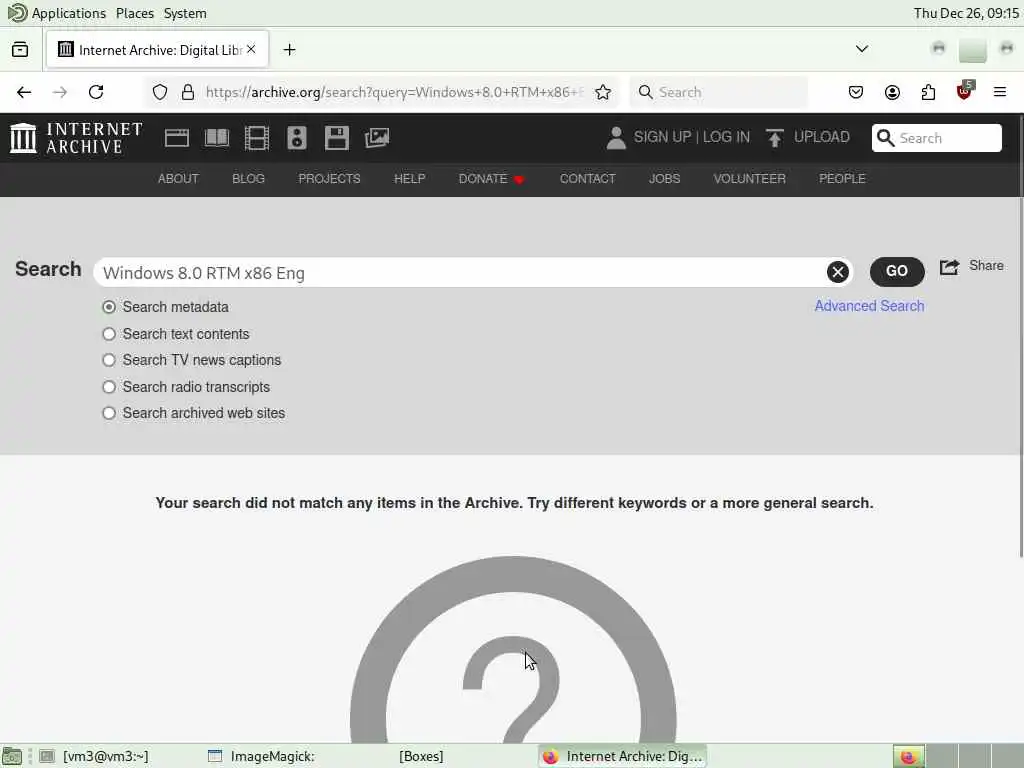Select Search metadata option
This screenshot has width=1024, height=768.
pos(109,307)
